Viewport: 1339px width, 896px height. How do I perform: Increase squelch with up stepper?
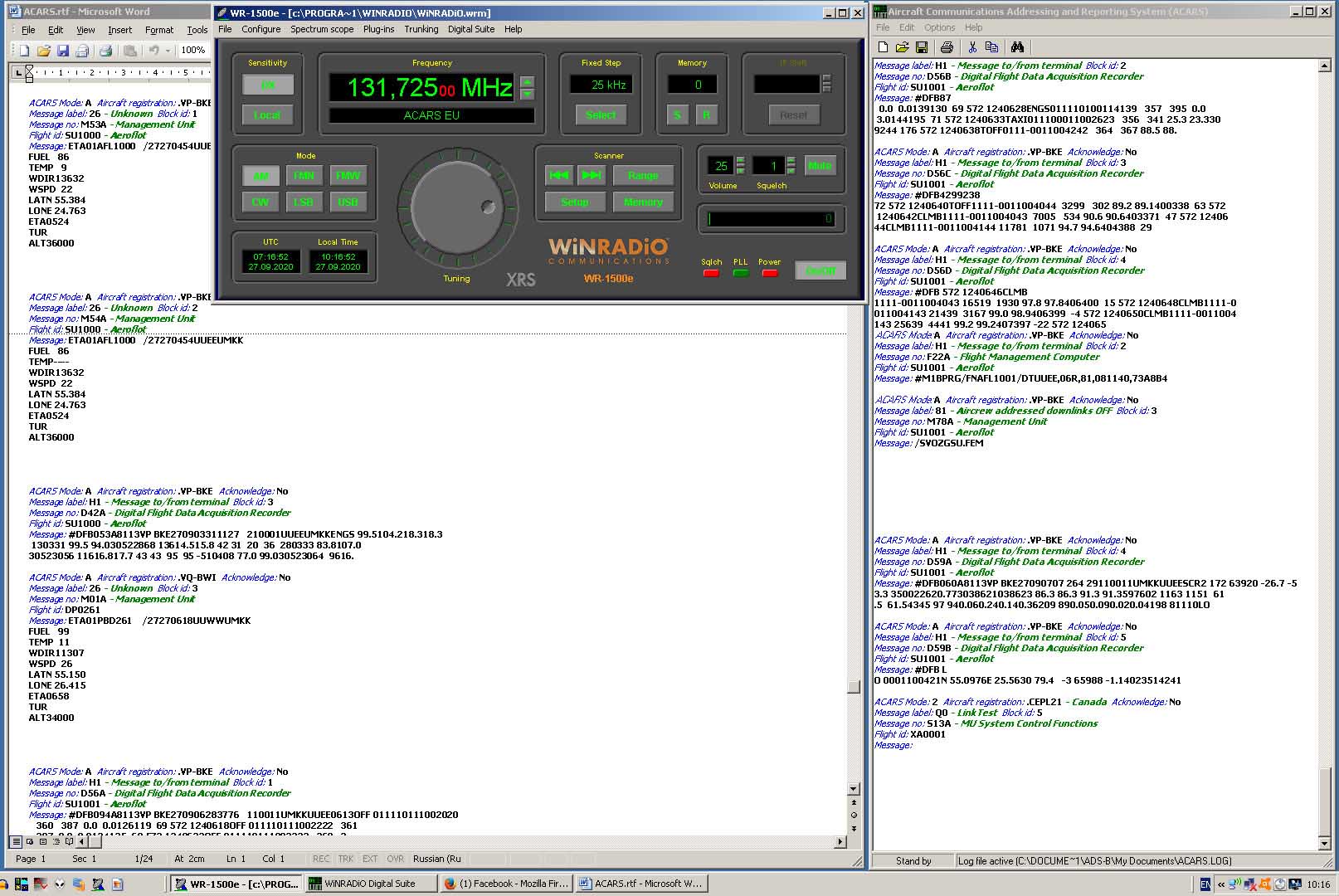point(791,161)
